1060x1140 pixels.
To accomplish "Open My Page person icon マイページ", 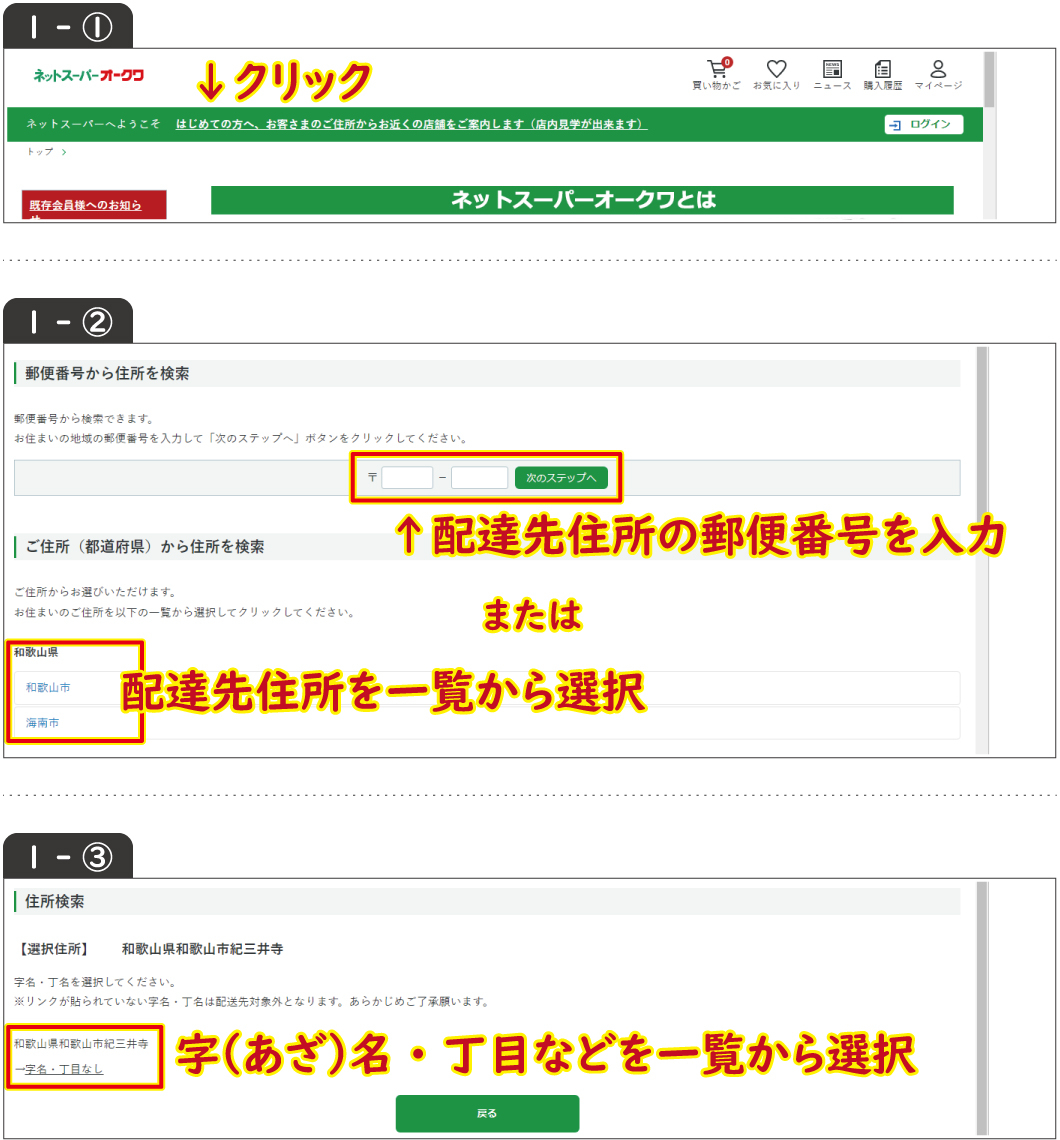I will 938,74.
